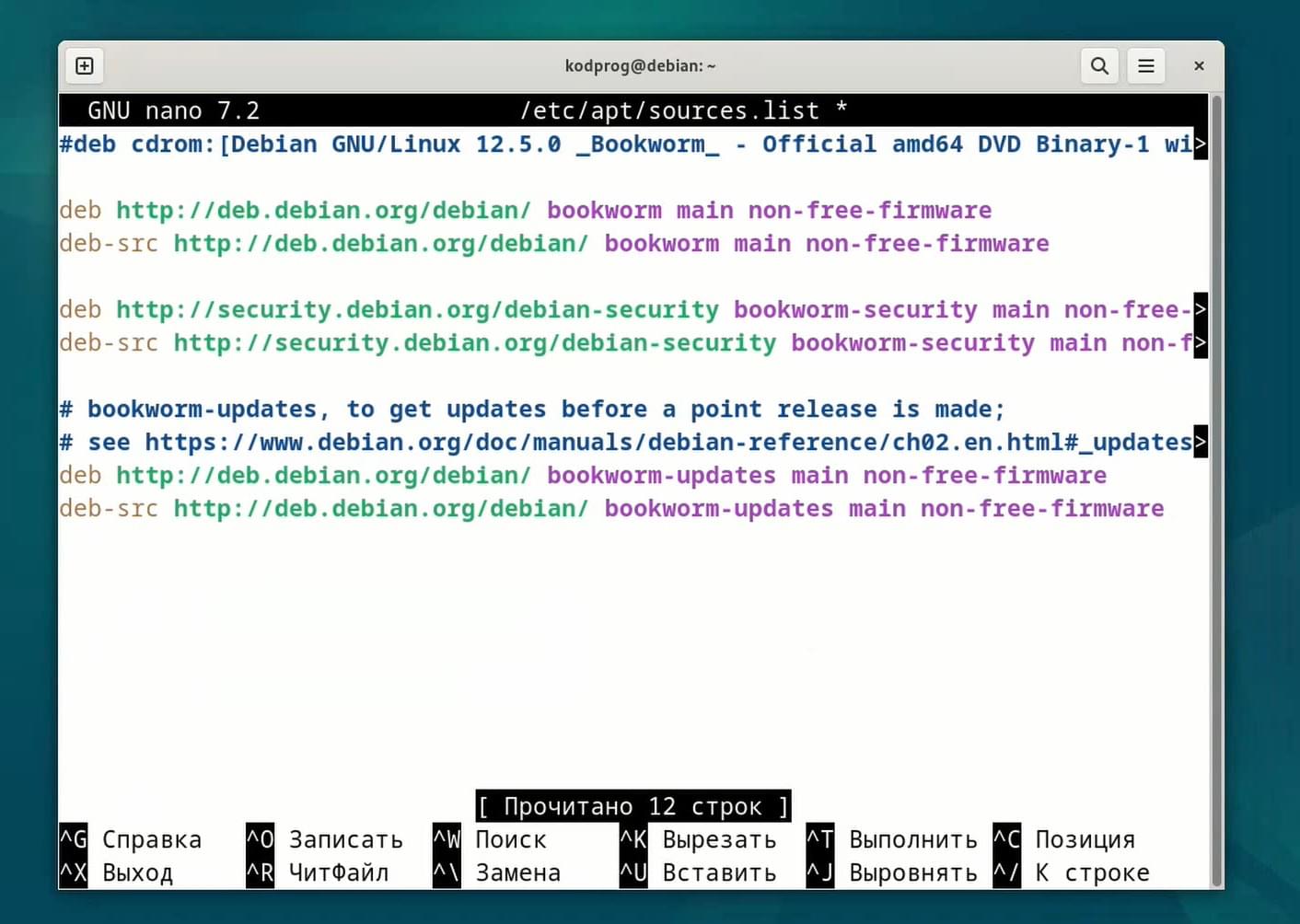Image resolution: width=1300 pixels, height=924 pixels.
Task: Click the line-continuation '>' marker on cdrom line
Action: point(1201,144)
